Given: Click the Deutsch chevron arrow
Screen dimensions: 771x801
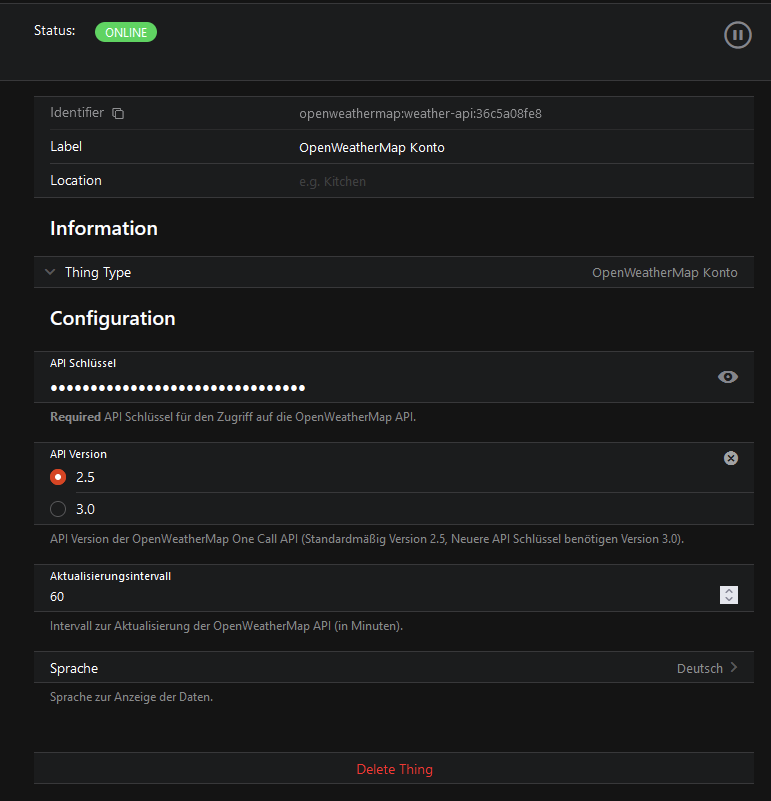Looking at the screenshot, I should coord(734,667).
